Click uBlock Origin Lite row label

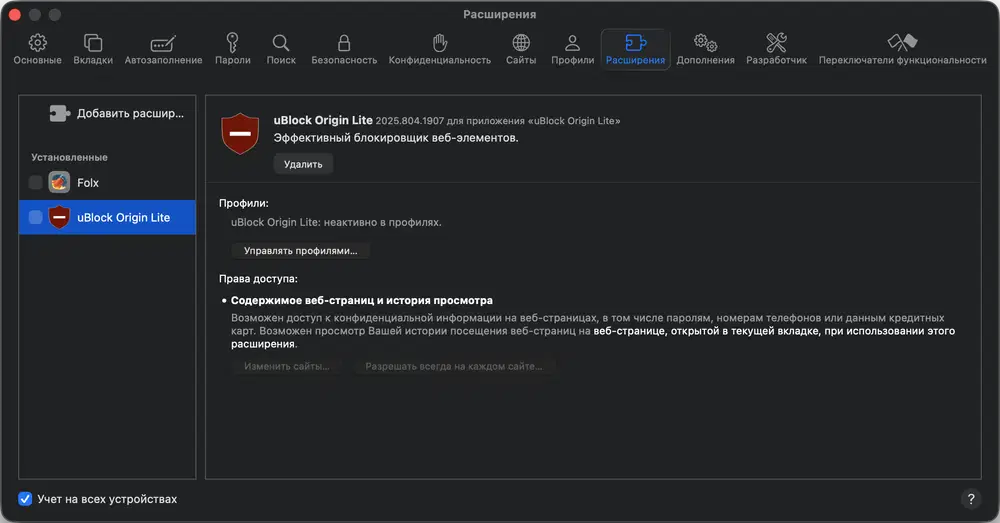click(124, 217)
